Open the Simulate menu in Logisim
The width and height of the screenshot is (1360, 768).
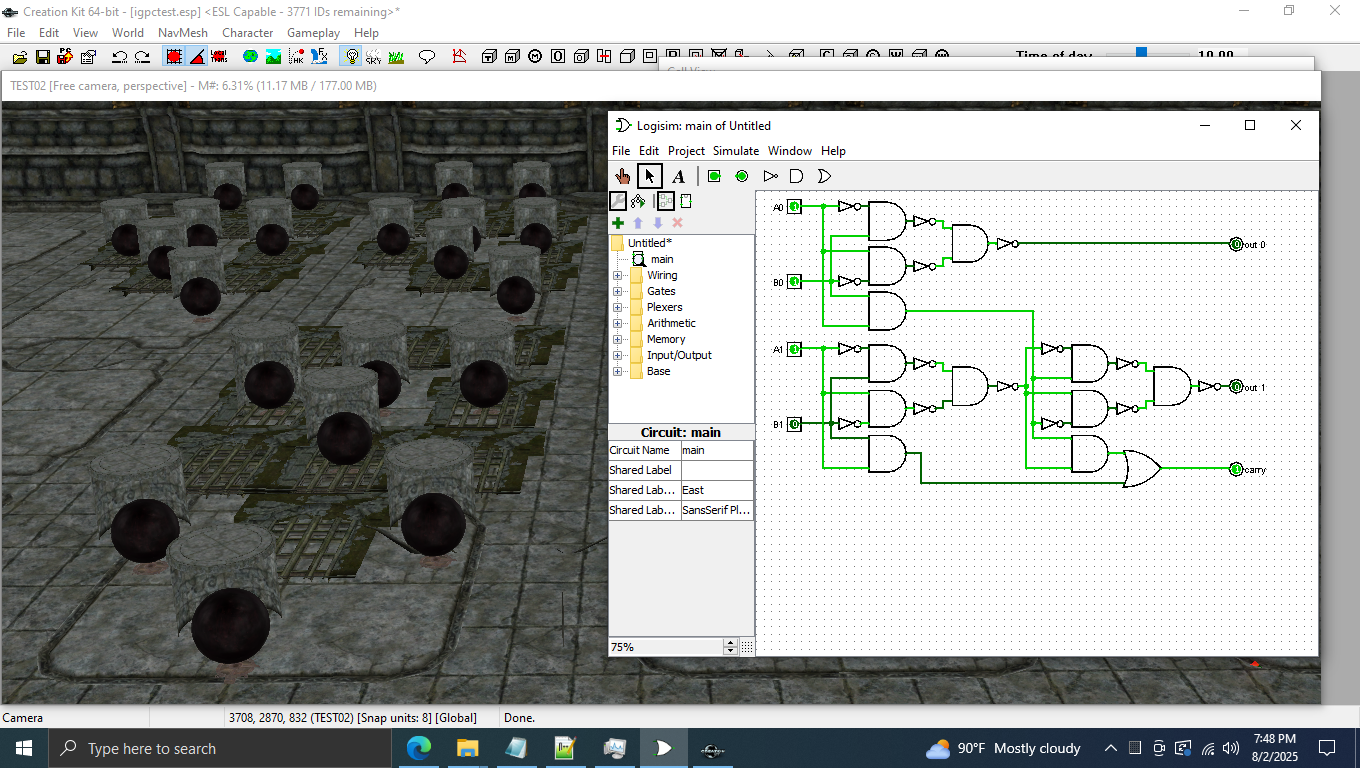[x=735, y=151]
